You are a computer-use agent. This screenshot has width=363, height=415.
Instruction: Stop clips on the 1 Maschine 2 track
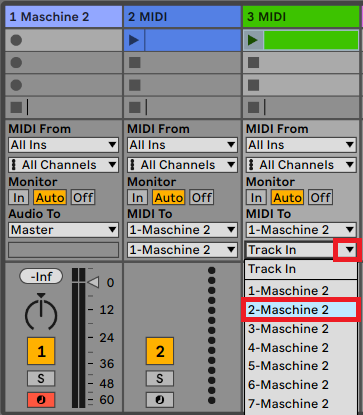16,107
